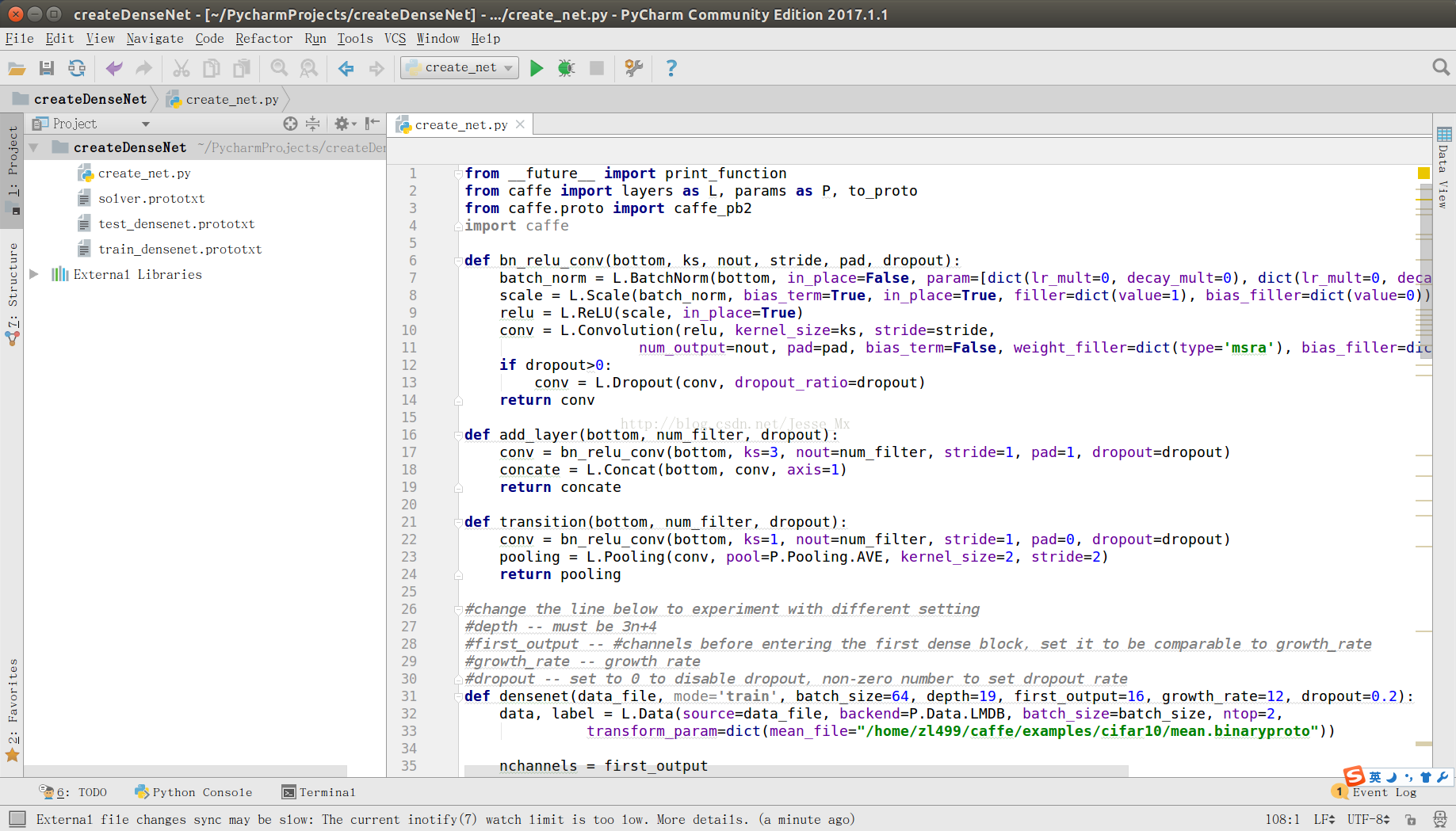Image resolution: width=1456 pixels, height=831 pixels.
Task: Click the Structure side tab
Action: [13, 293]
